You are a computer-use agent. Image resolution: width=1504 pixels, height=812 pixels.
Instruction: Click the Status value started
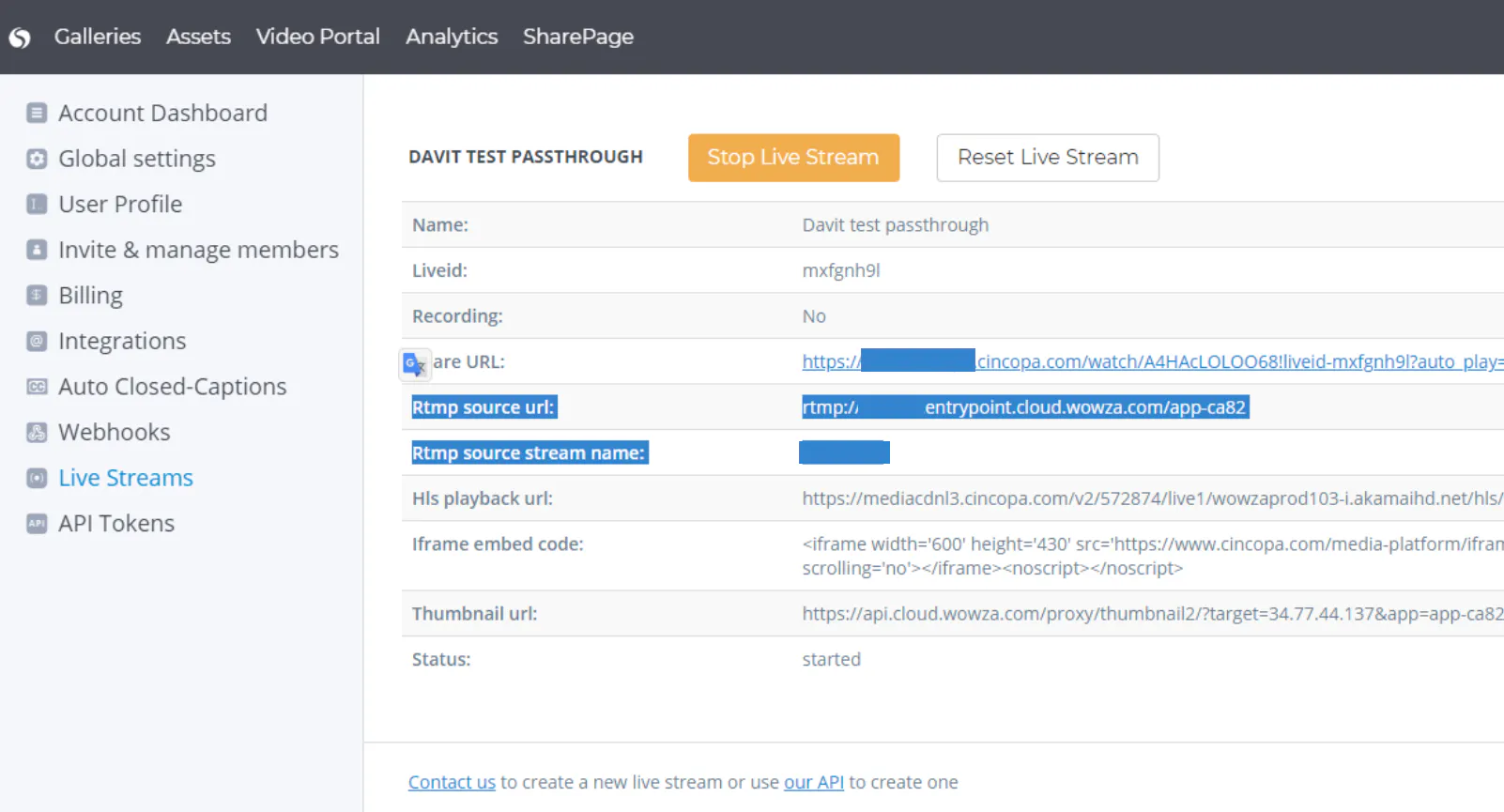click(x=832, y=659)
